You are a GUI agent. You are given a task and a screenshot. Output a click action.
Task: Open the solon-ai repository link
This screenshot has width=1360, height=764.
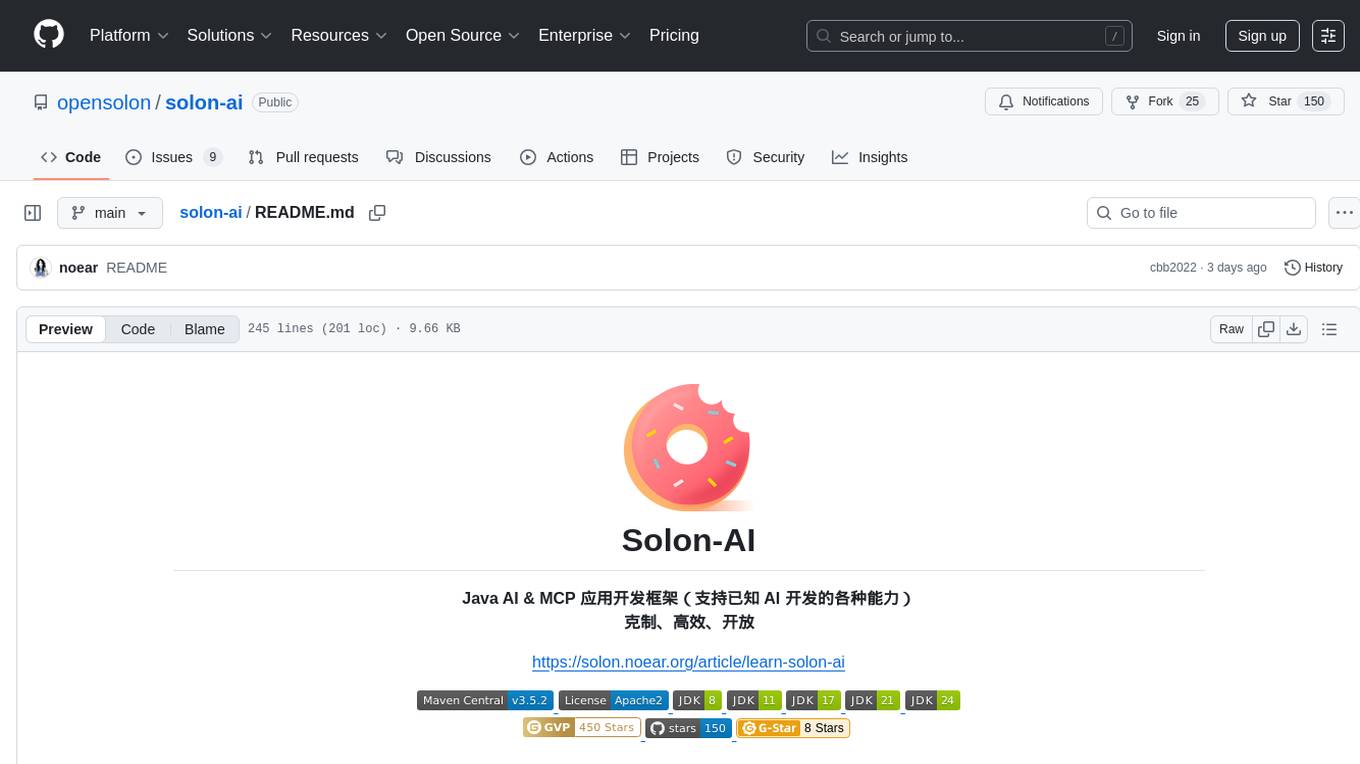click(204, 102)
